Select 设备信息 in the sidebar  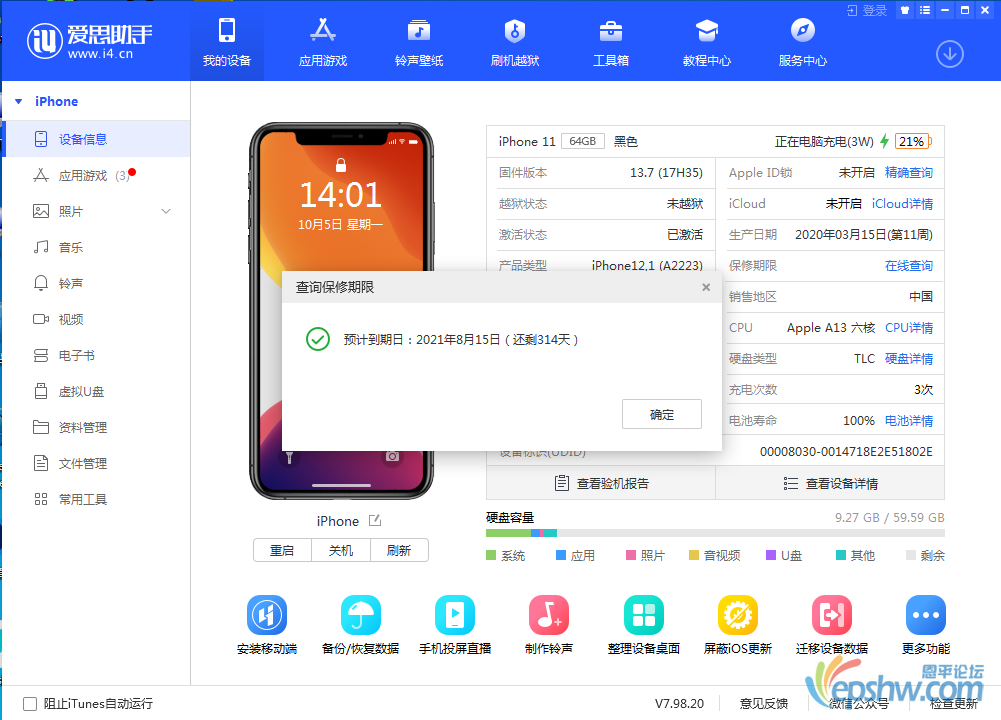(98, 139)
